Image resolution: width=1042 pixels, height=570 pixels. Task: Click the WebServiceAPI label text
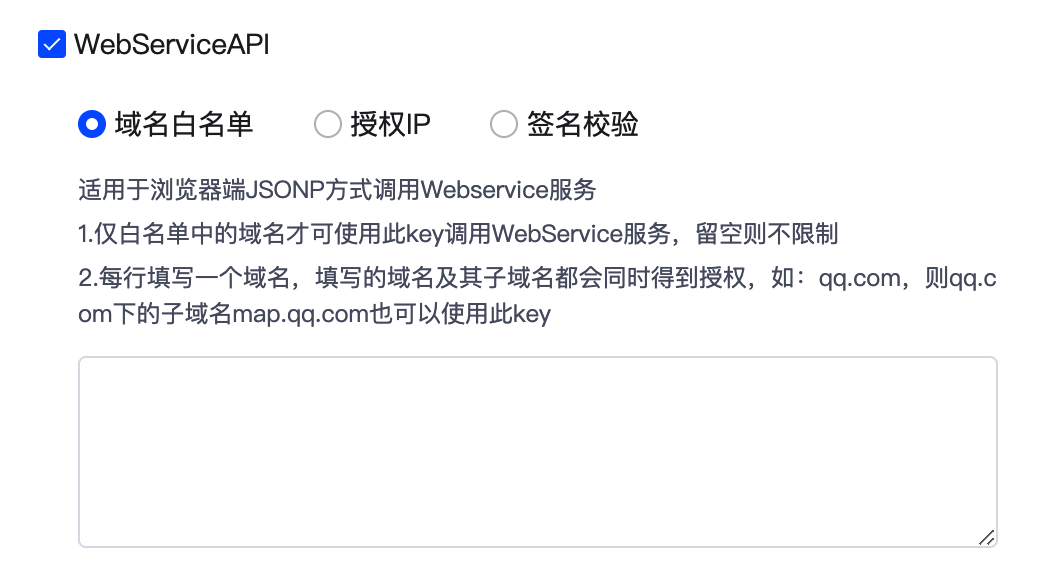pyautogui.click(x=171, y=45)
